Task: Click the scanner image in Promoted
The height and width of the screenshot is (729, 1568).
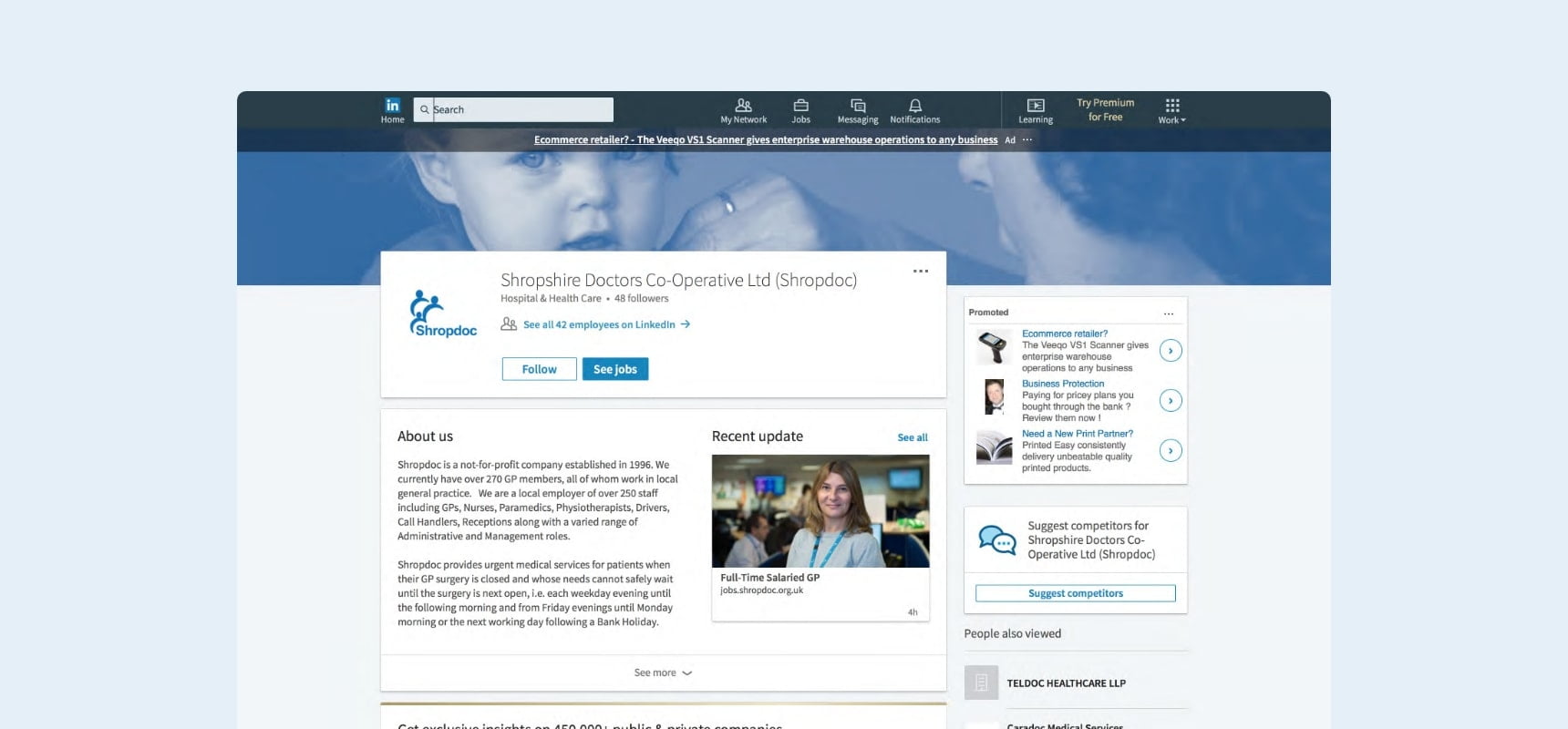Action: (x=993, y=348)
